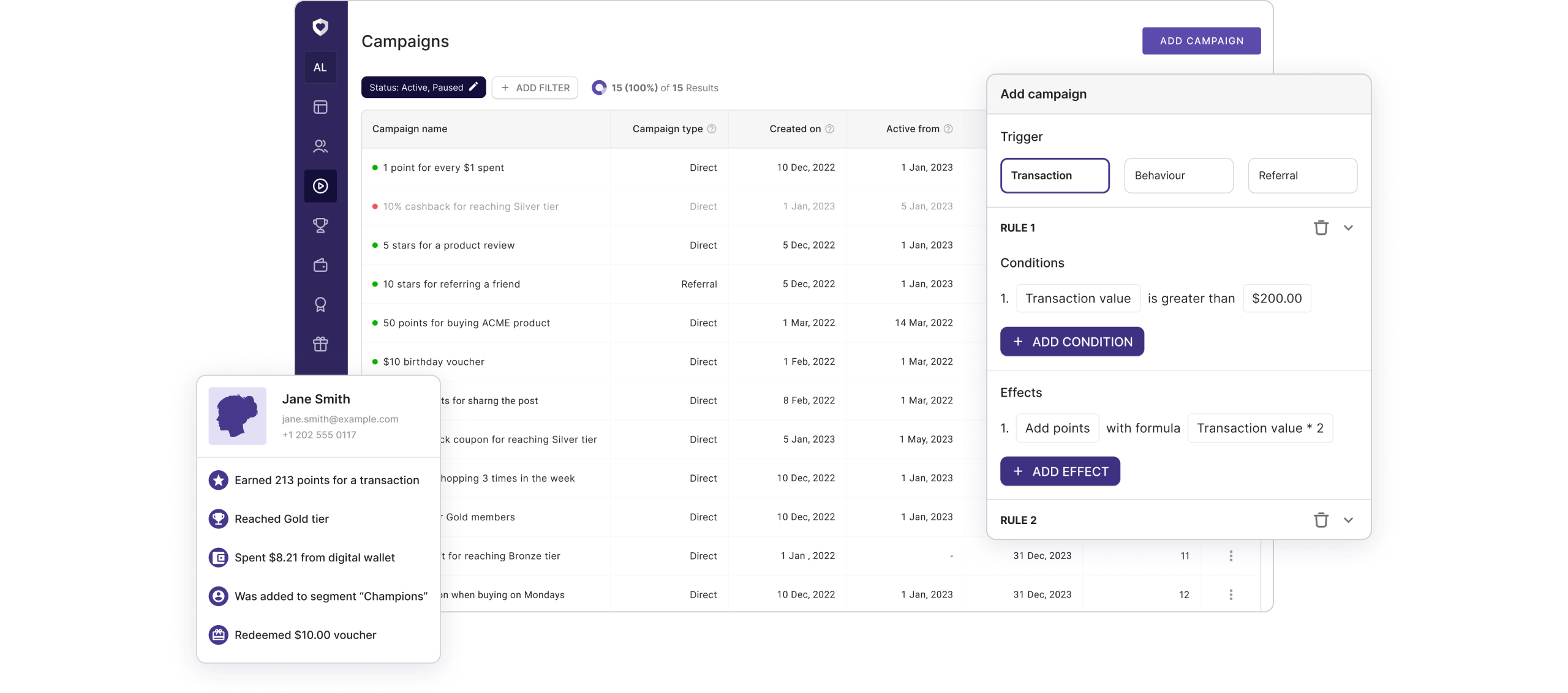Select the Referral trigger

click(x=1302, y=176)
